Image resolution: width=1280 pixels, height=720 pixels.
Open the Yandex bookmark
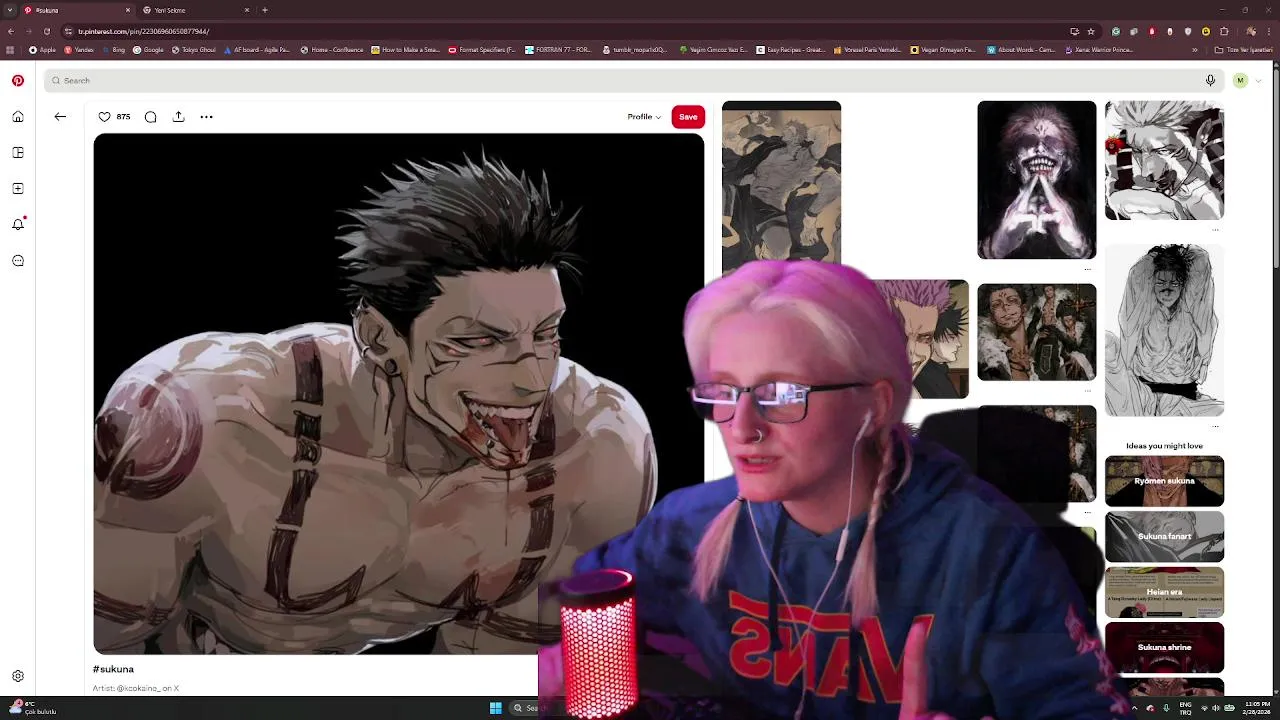click(79, 50)
